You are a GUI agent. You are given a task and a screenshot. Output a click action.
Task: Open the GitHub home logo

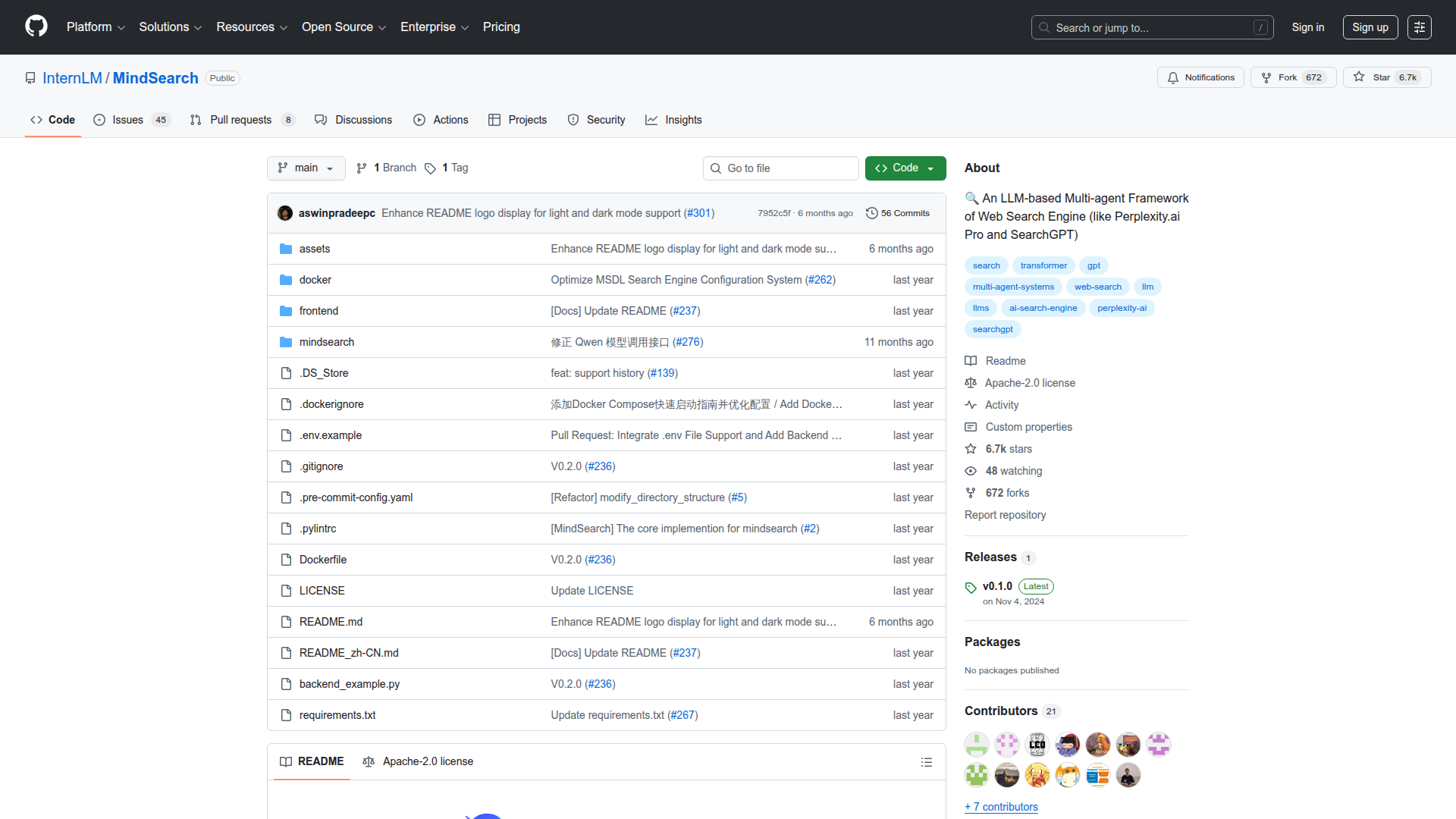(x=35, y=27)
